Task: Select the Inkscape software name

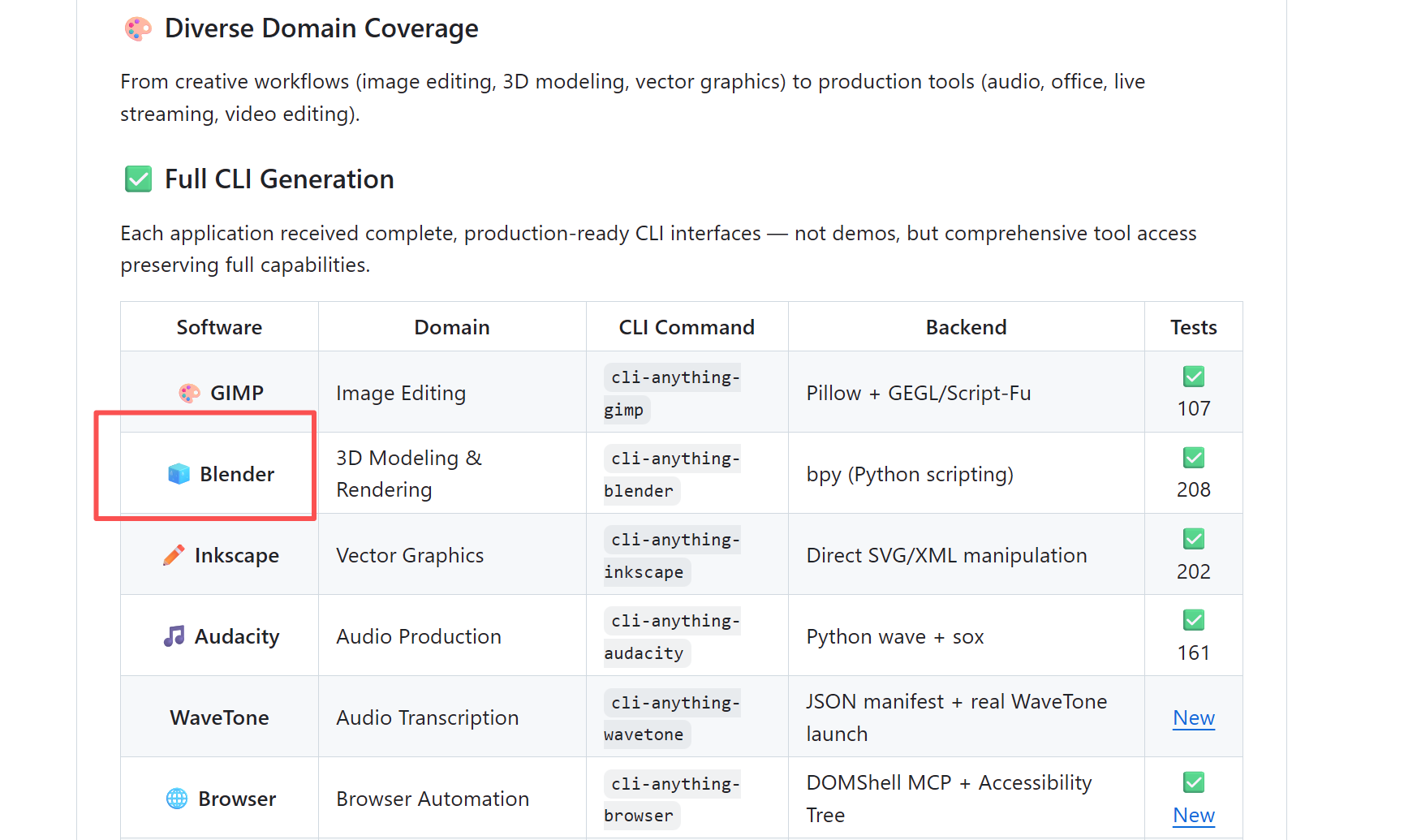Action: pyautogui.click(x=237, y=555)
